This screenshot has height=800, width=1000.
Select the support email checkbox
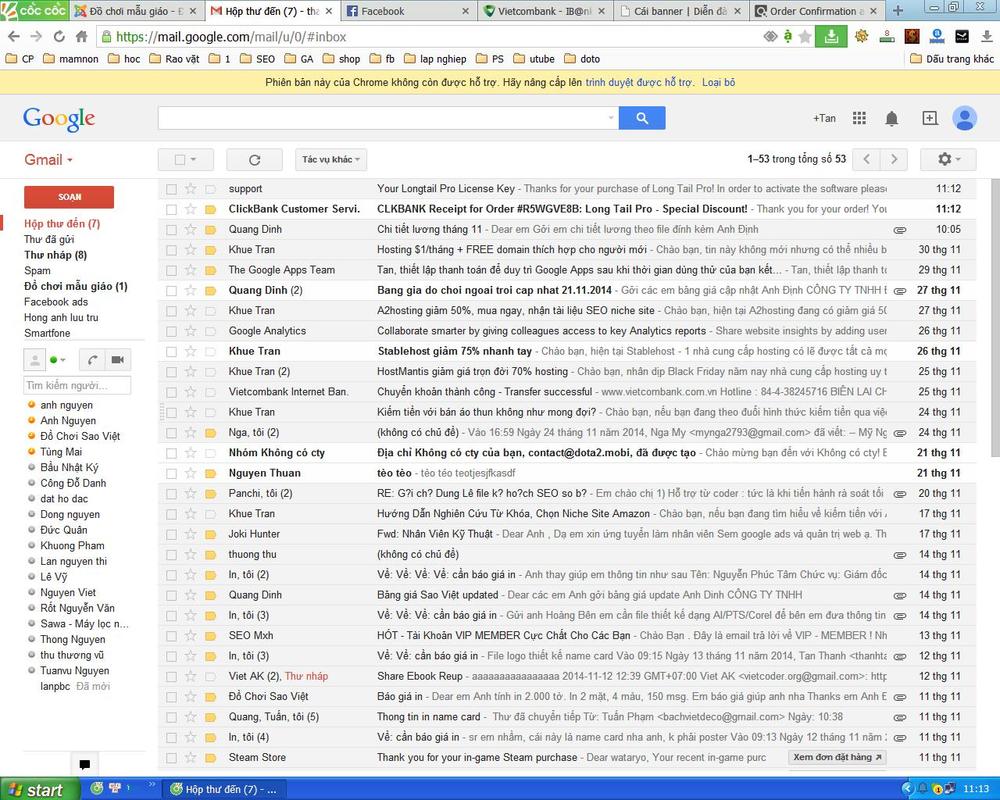click(171, 189)
